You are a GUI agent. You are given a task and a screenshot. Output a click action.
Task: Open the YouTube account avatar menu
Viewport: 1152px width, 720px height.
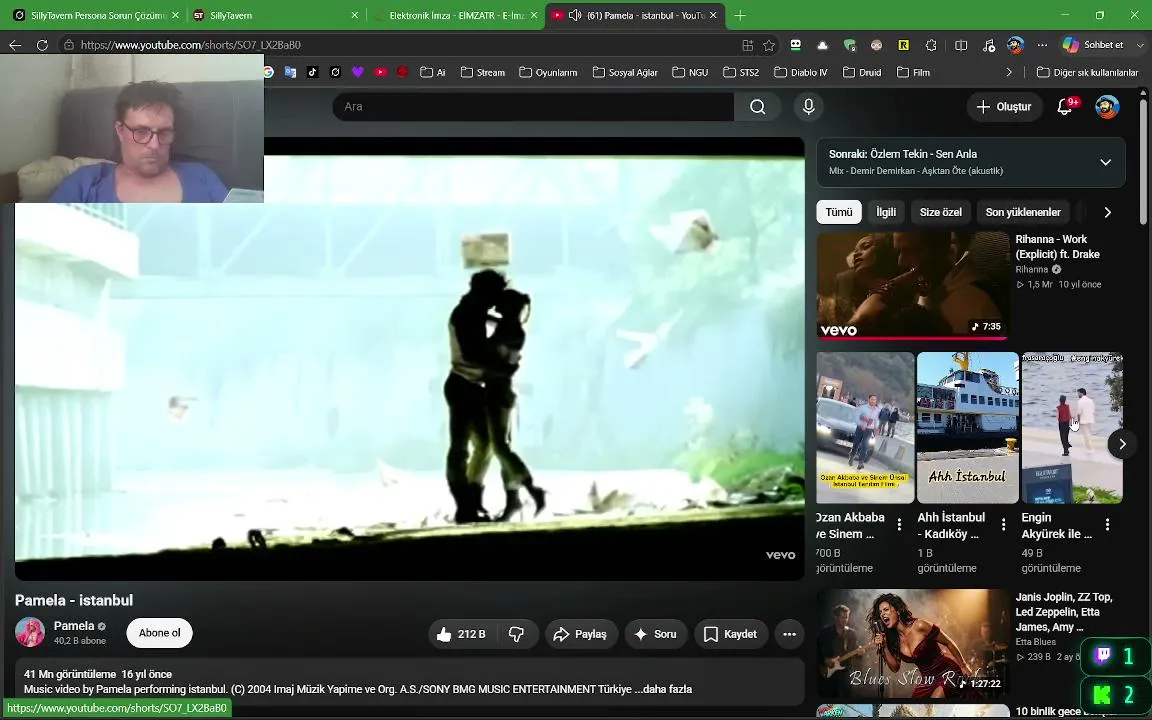tap(1107, 107)
